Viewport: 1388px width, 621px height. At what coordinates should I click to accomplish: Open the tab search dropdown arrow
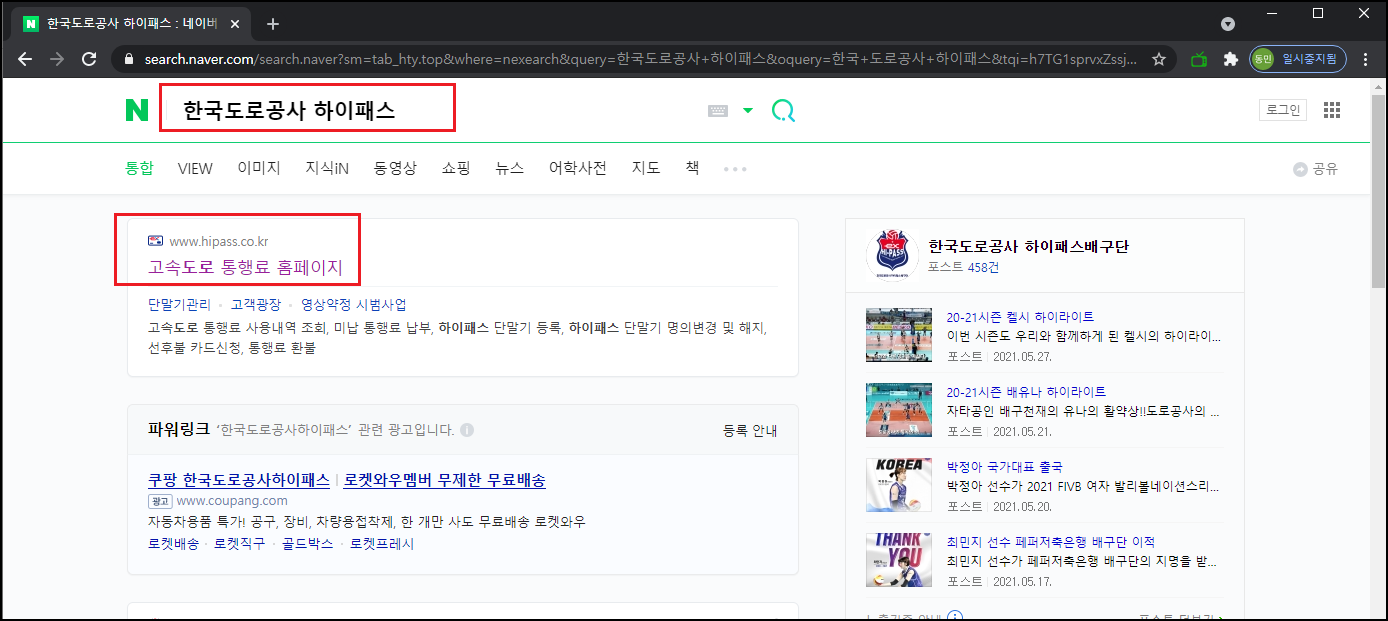(1228, 23)
